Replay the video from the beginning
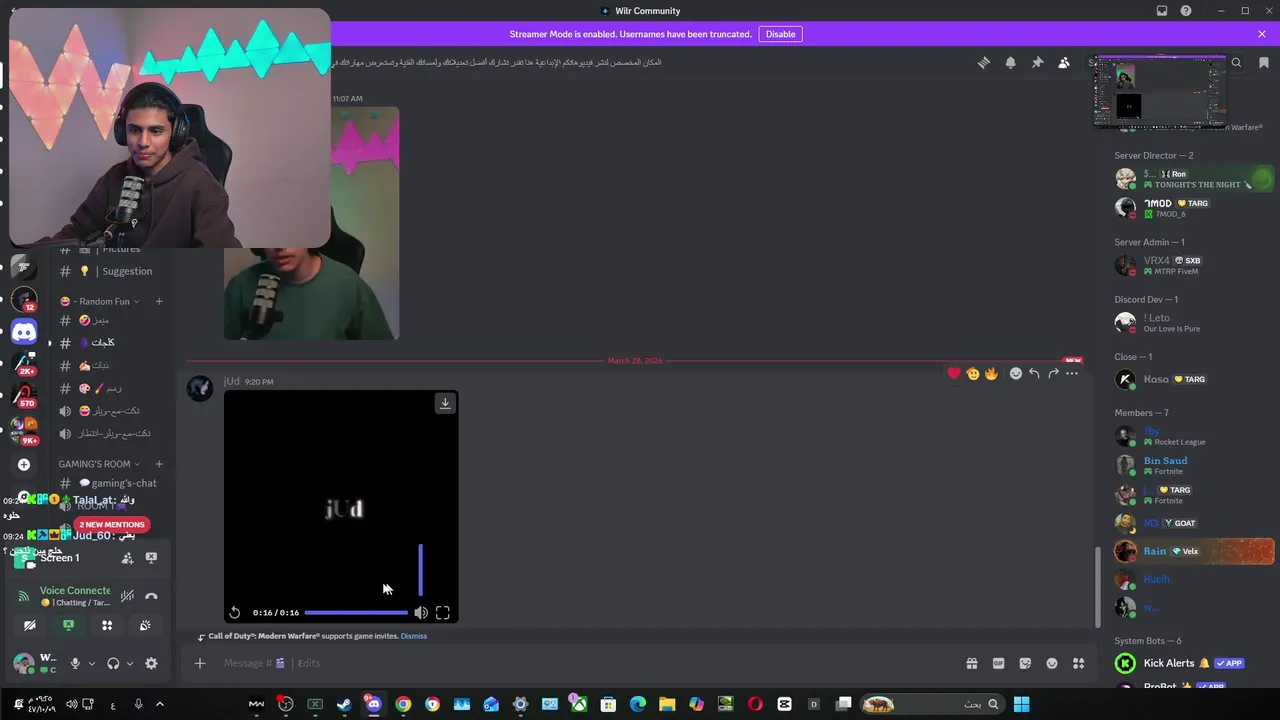1280x720 pixels. (x=235, y=613)
